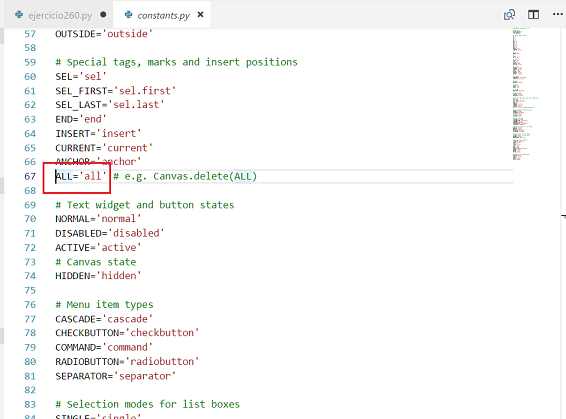The height and width of the screenshot is (419, 566).
Task: Click the SEL_FIRST='sel.first' line
Action: [x=116, y=91]
